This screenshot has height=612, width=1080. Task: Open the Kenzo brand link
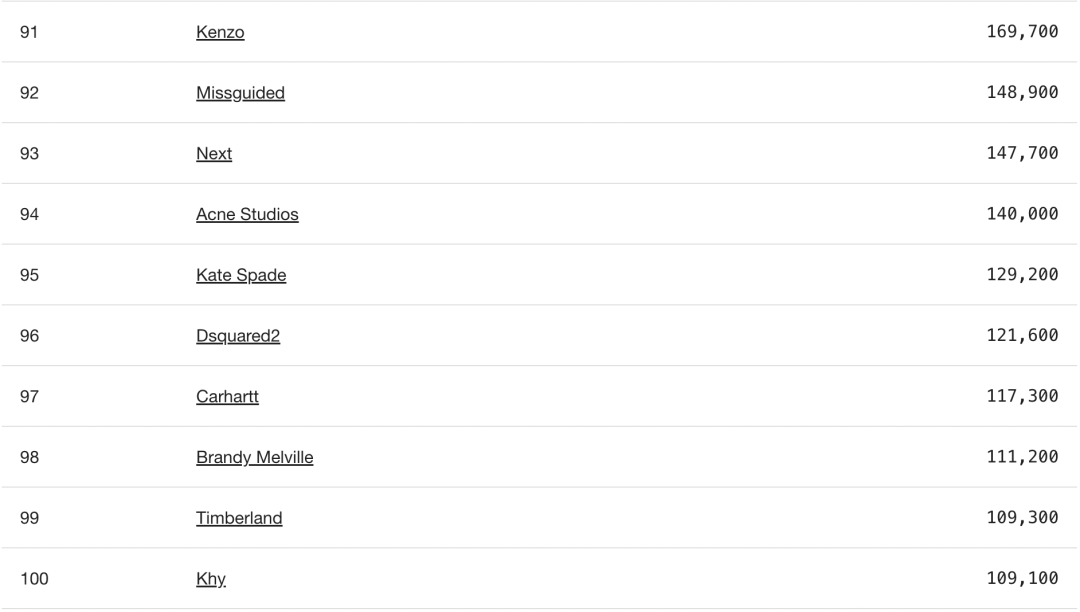pos(220,32)
